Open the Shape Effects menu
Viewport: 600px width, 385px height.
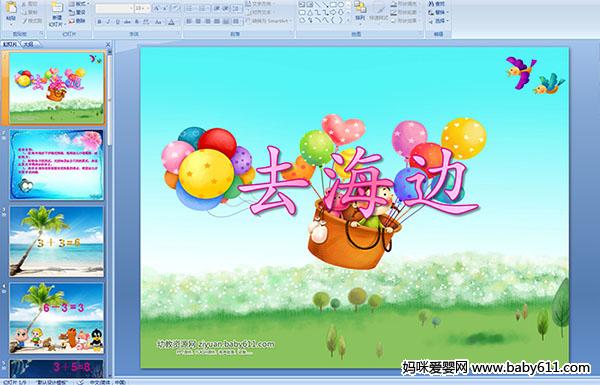[x=405, y=21]
